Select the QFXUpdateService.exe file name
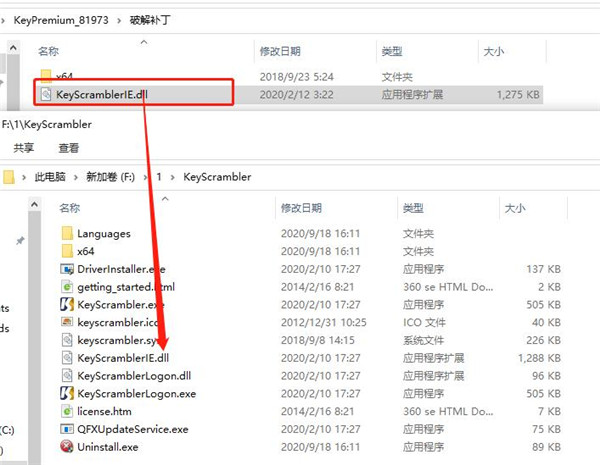The height and width of the screenshot is (465, 600). (x=133, y=429)
